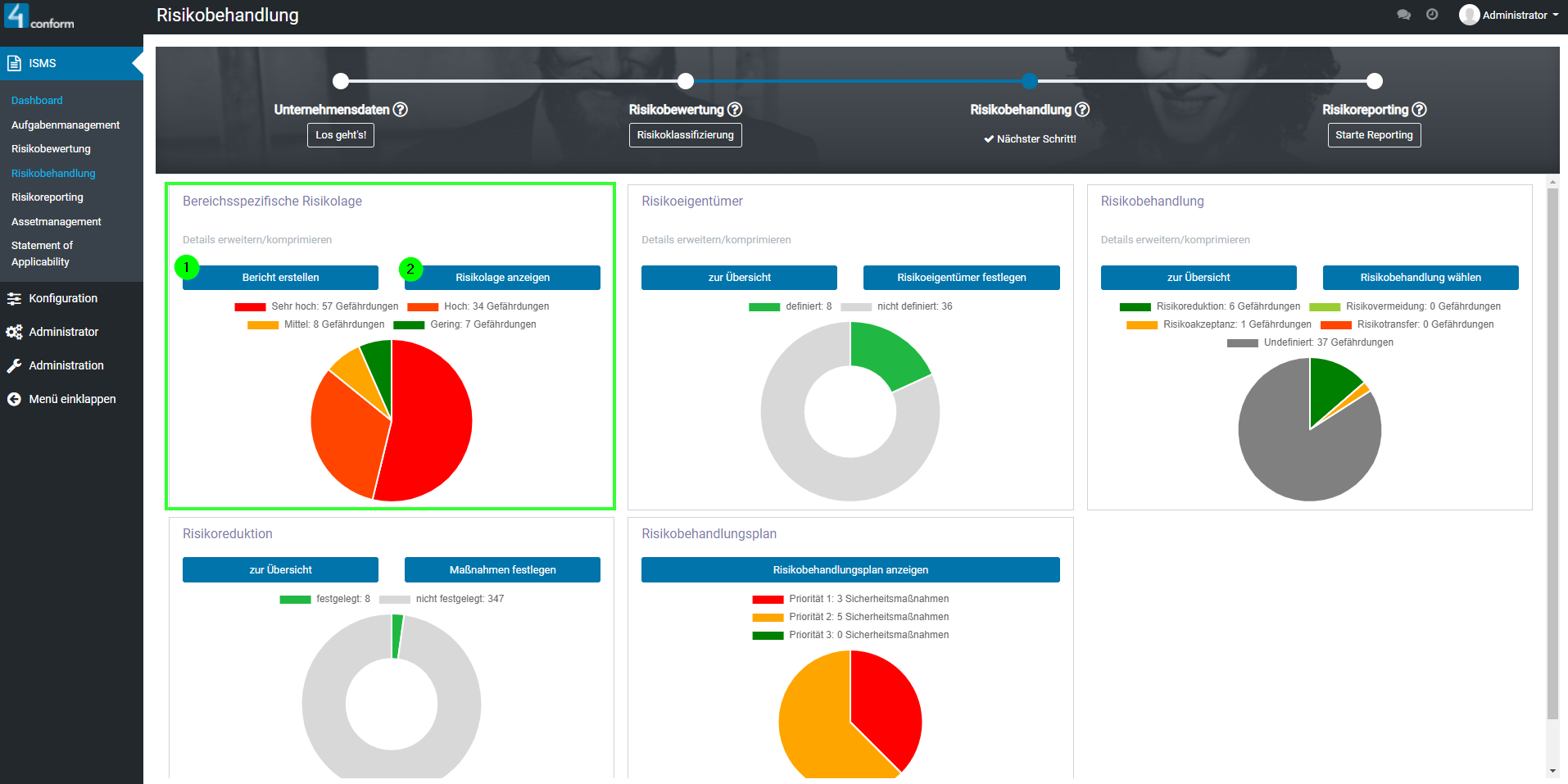Open the Administrator user dropdown
The image size is (1568, 784).
[1509, 15]
